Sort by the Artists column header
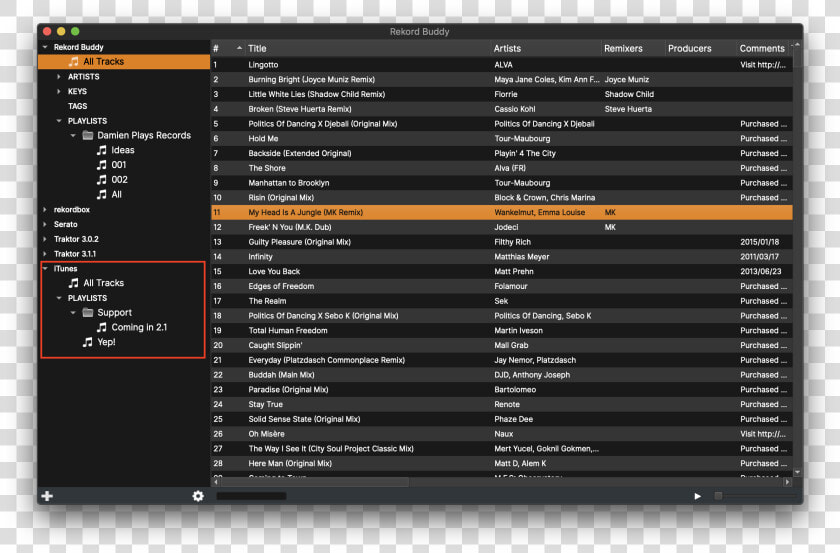840x553 pixels. coord(545,48)
